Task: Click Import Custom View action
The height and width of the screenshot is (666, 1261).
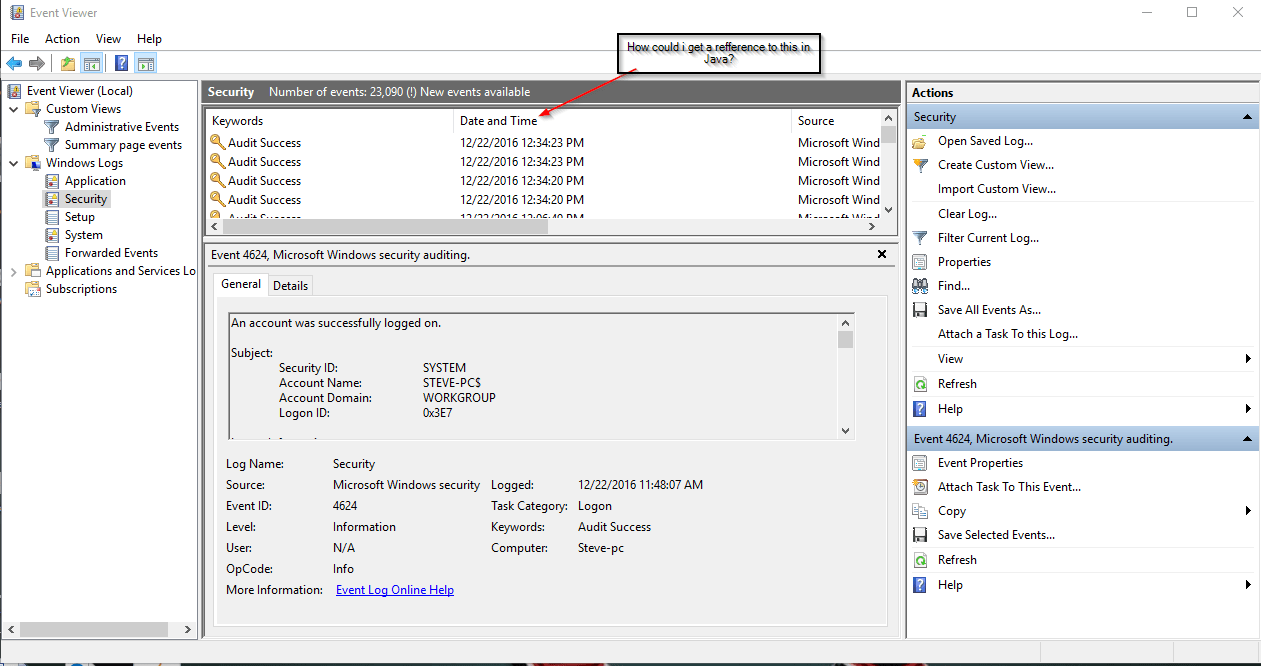Action: click(997, 189)
